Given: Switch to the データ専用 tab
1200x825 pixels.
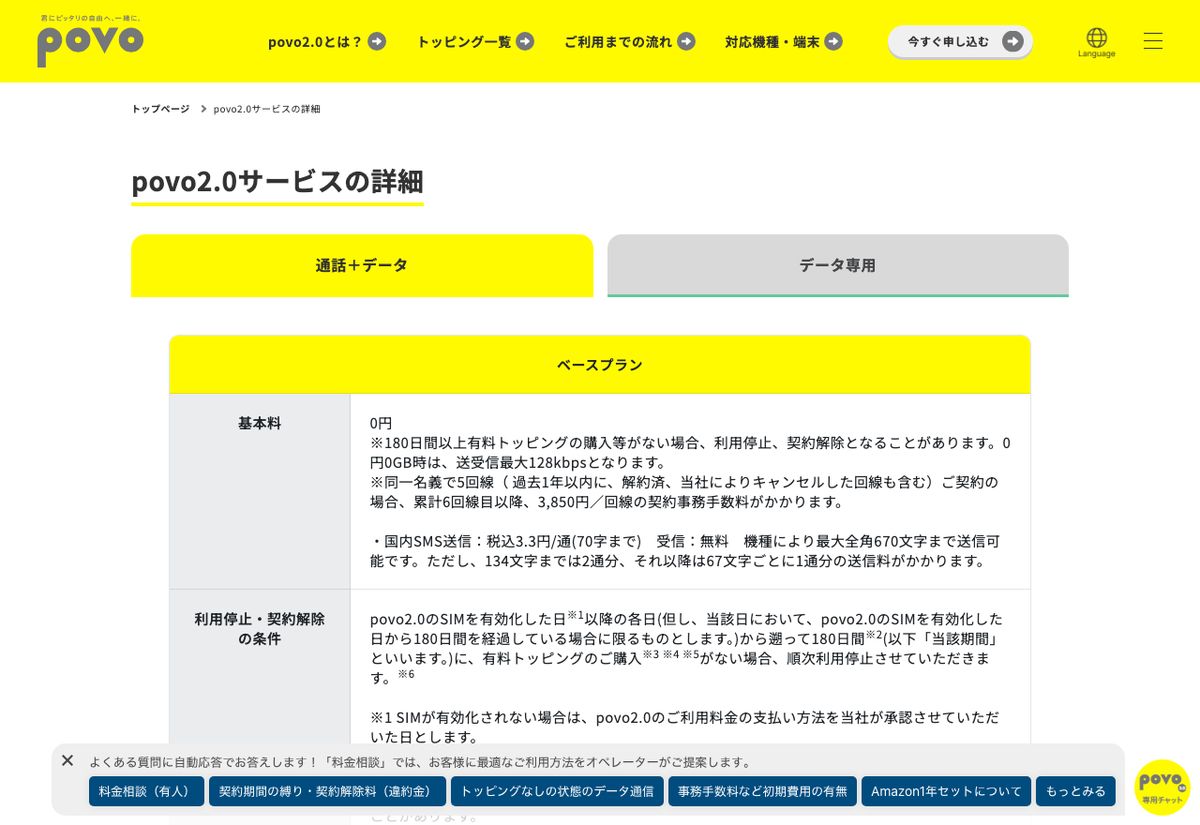Looking at the screenshot, I should pos(838,265).
